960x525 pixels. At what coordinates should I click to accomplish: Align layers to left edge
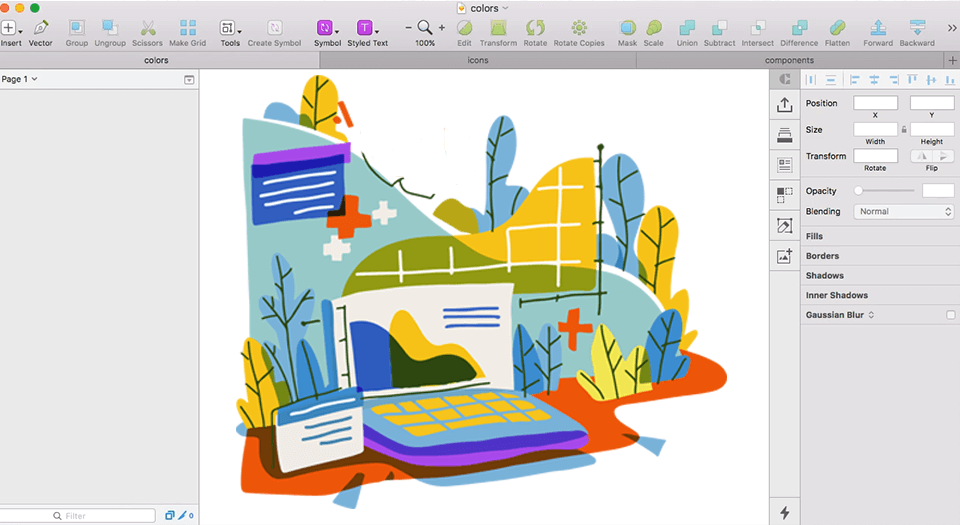click(x=855, y=80)
